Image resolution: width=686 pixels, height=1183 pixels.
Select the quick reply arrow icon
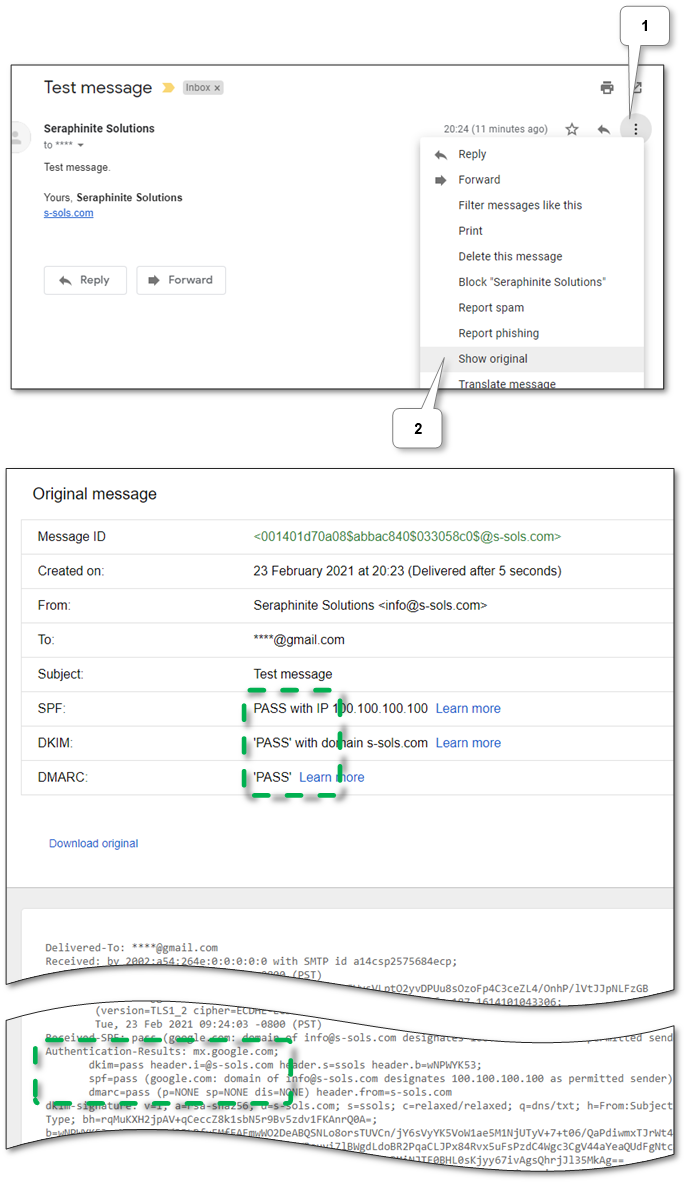pos(602,128)
